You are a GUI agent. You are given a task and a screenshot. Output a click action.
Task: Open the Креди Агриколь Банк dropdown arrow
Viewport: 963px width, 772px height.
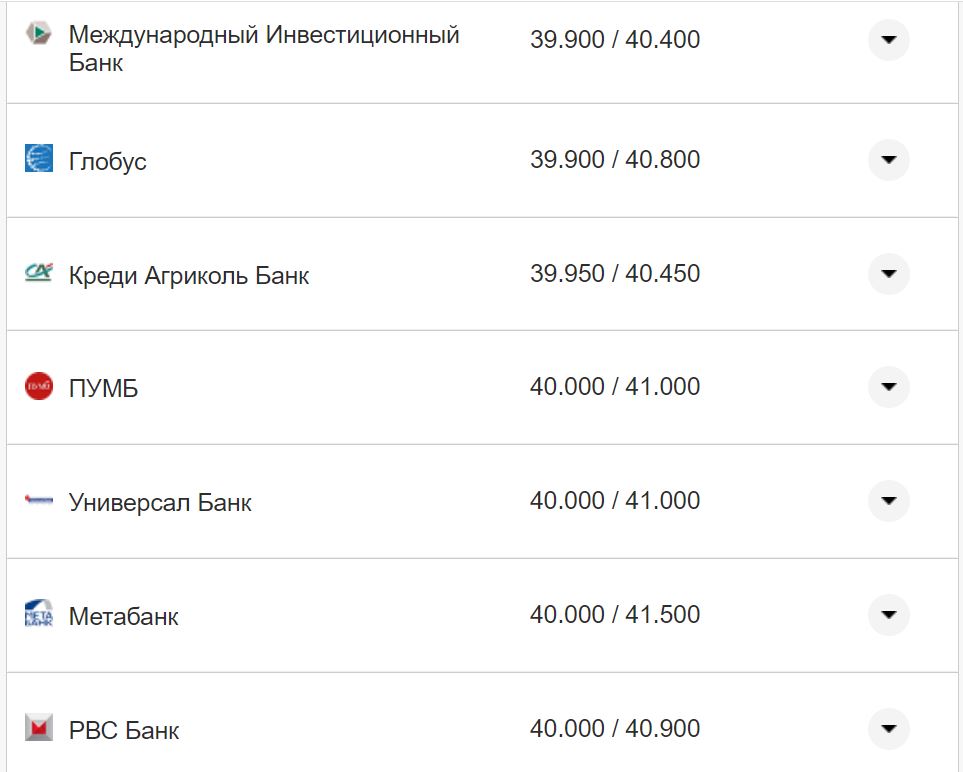(888, 272)
